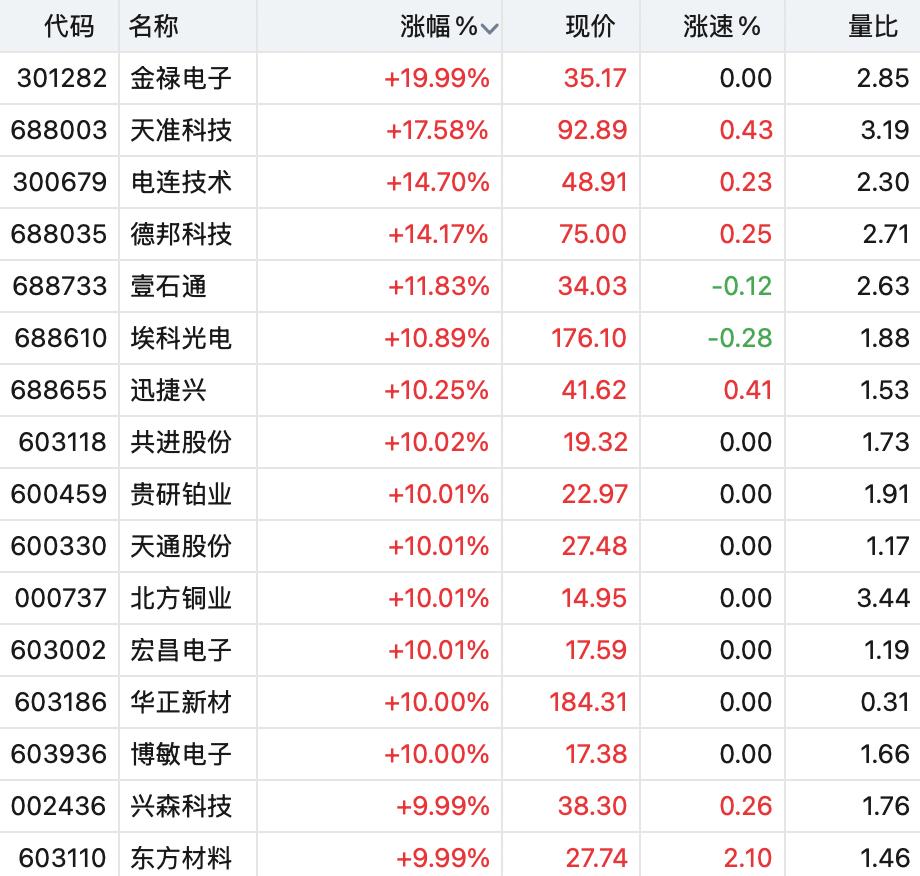Click the -0.12 speed value
Viewport: 920px width, 876px height.
(742, 286)
